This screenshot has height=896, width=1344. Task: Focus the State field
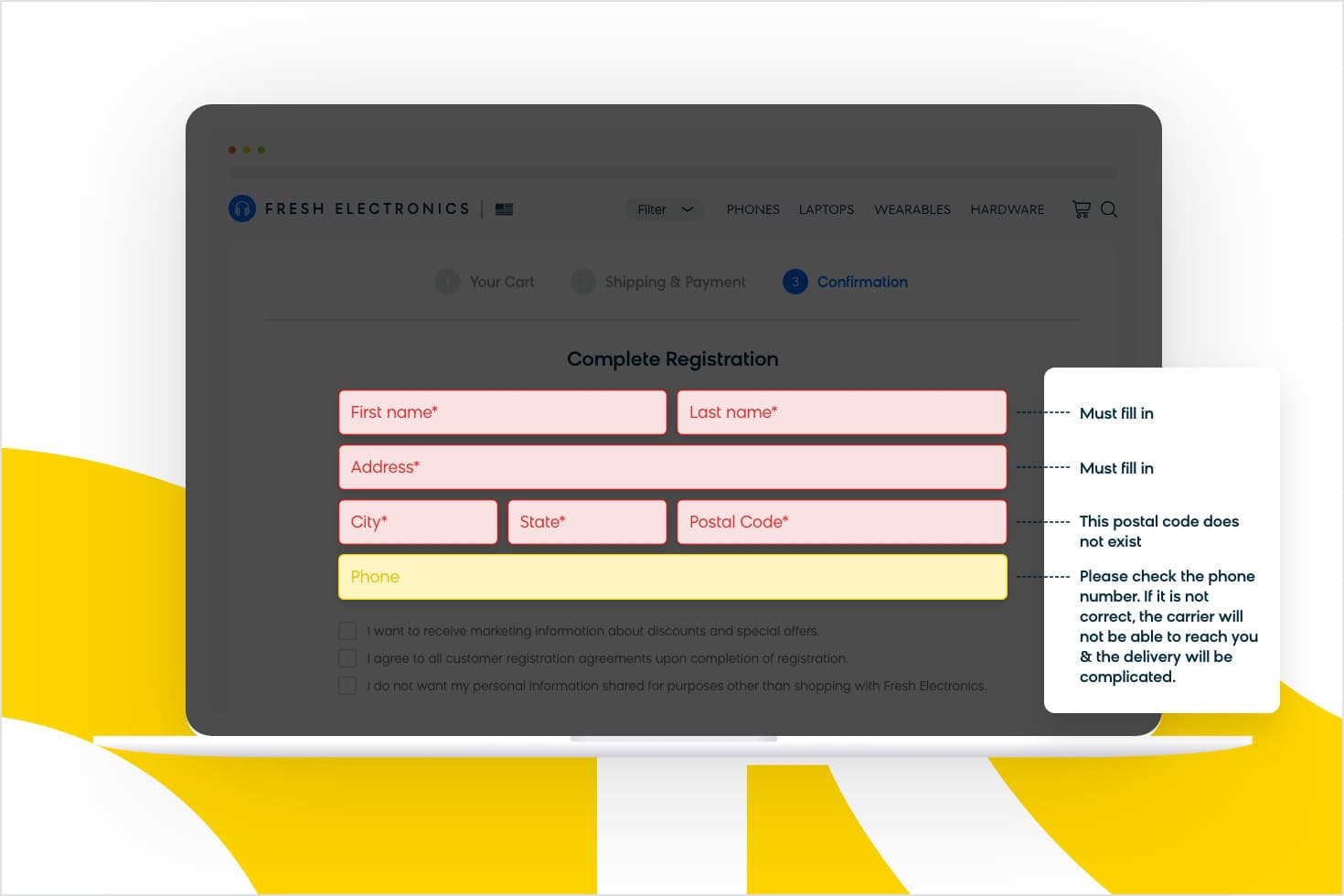click(587, 522)
